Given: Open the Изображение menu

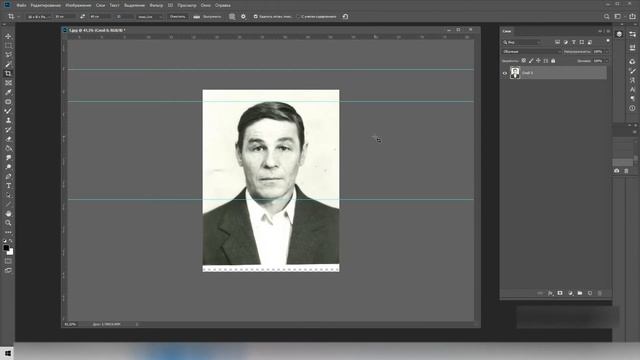Looking at the screenshot, I should coord(78,5).
